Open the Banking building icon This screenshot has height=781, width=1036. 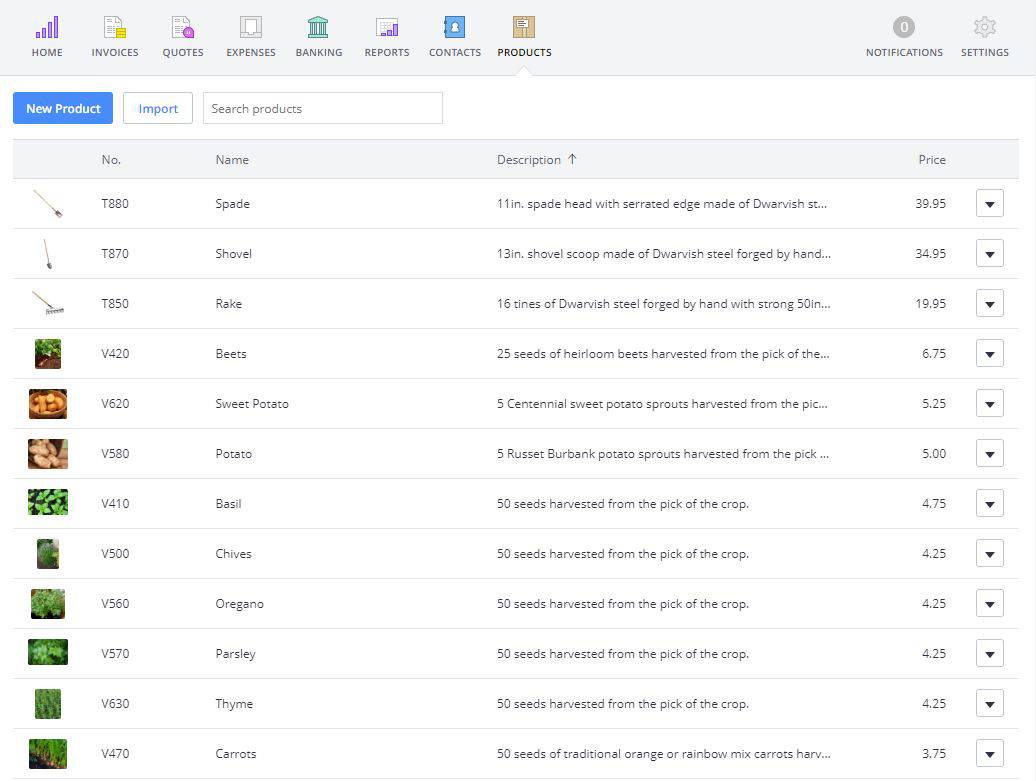[318, 27]
